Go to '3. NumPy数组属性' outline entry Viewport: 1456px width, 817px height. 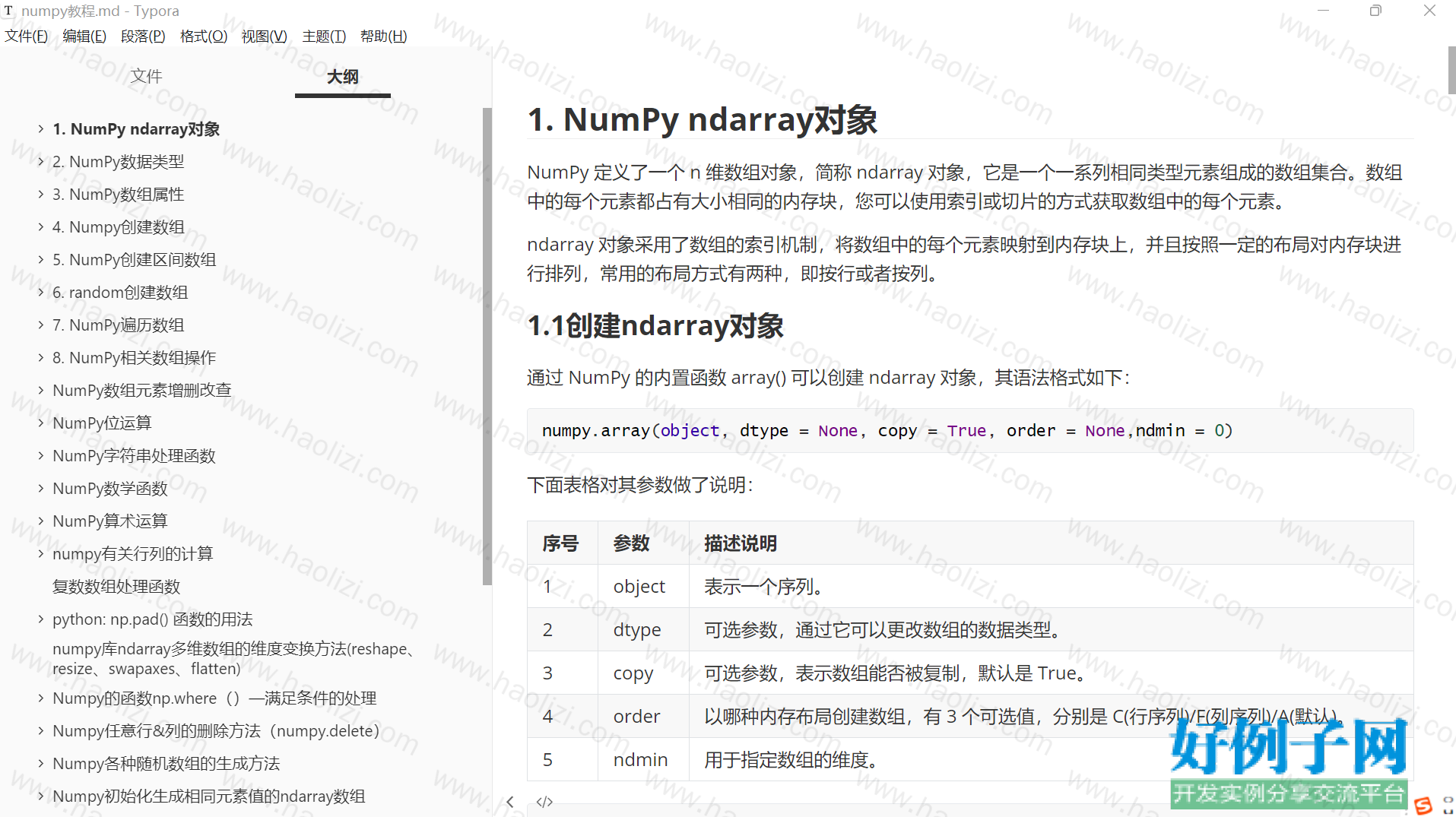(x=119, y=195)
